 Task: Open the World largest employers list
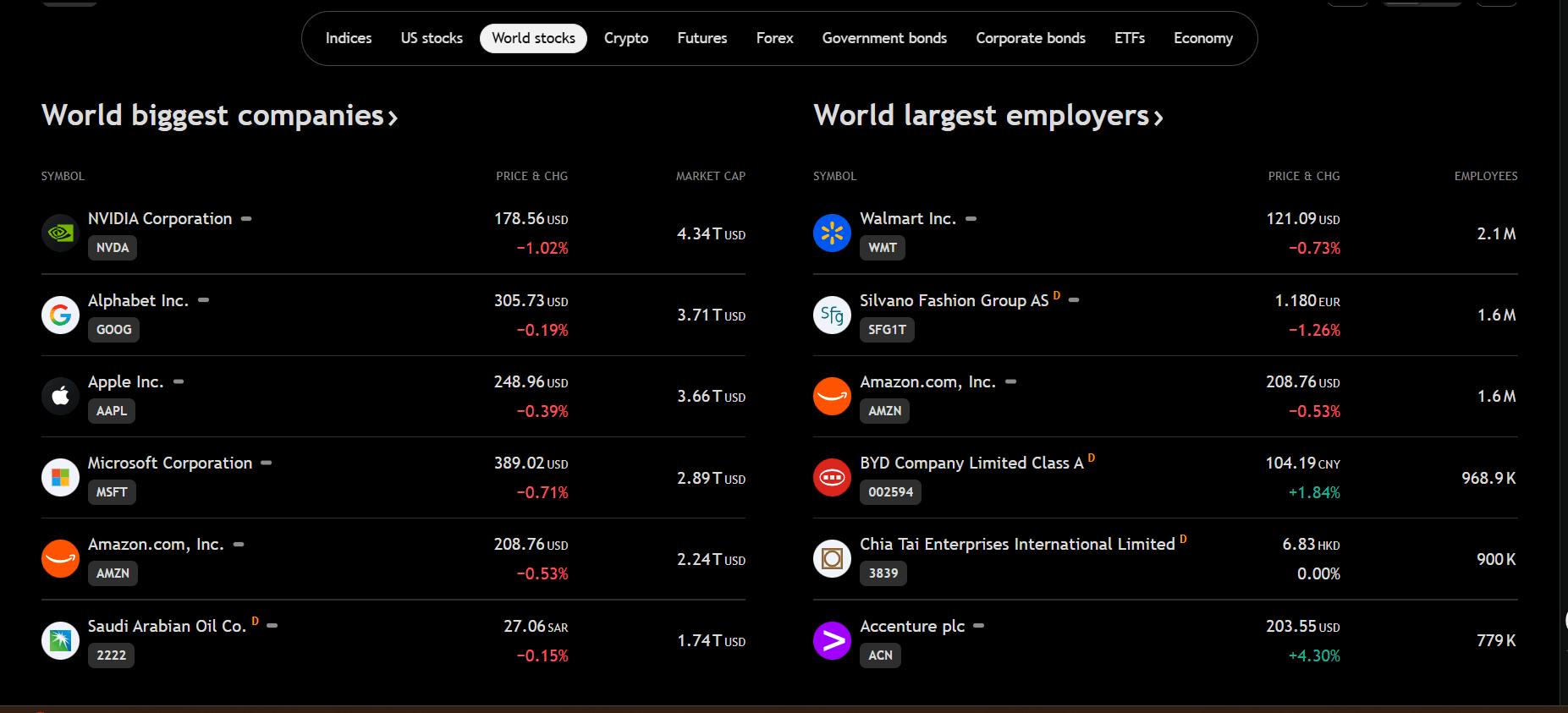pyautogui.click(x=988, y=115)
